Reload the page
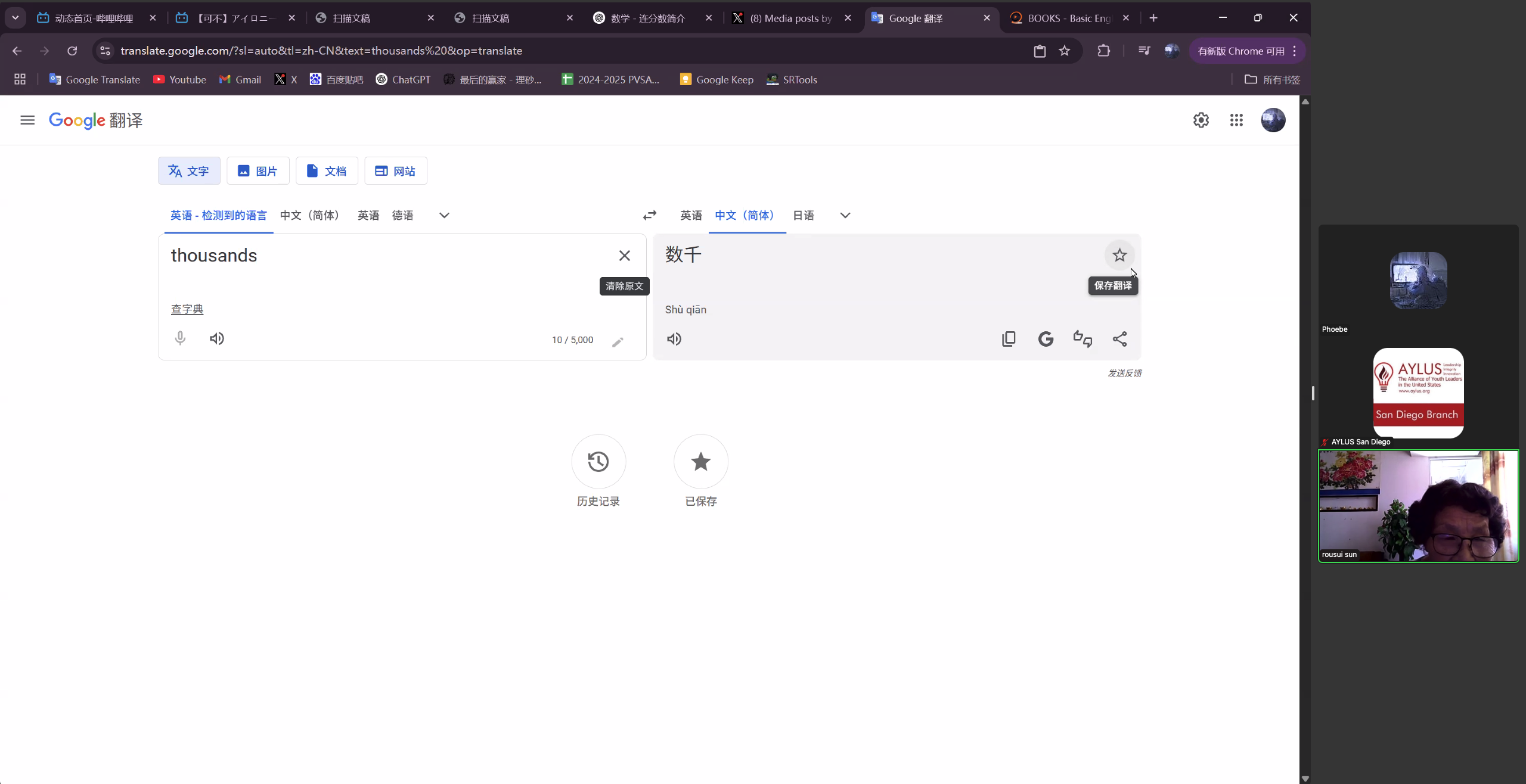Screen dimensions: 1526x784 (x=72, y=51)
